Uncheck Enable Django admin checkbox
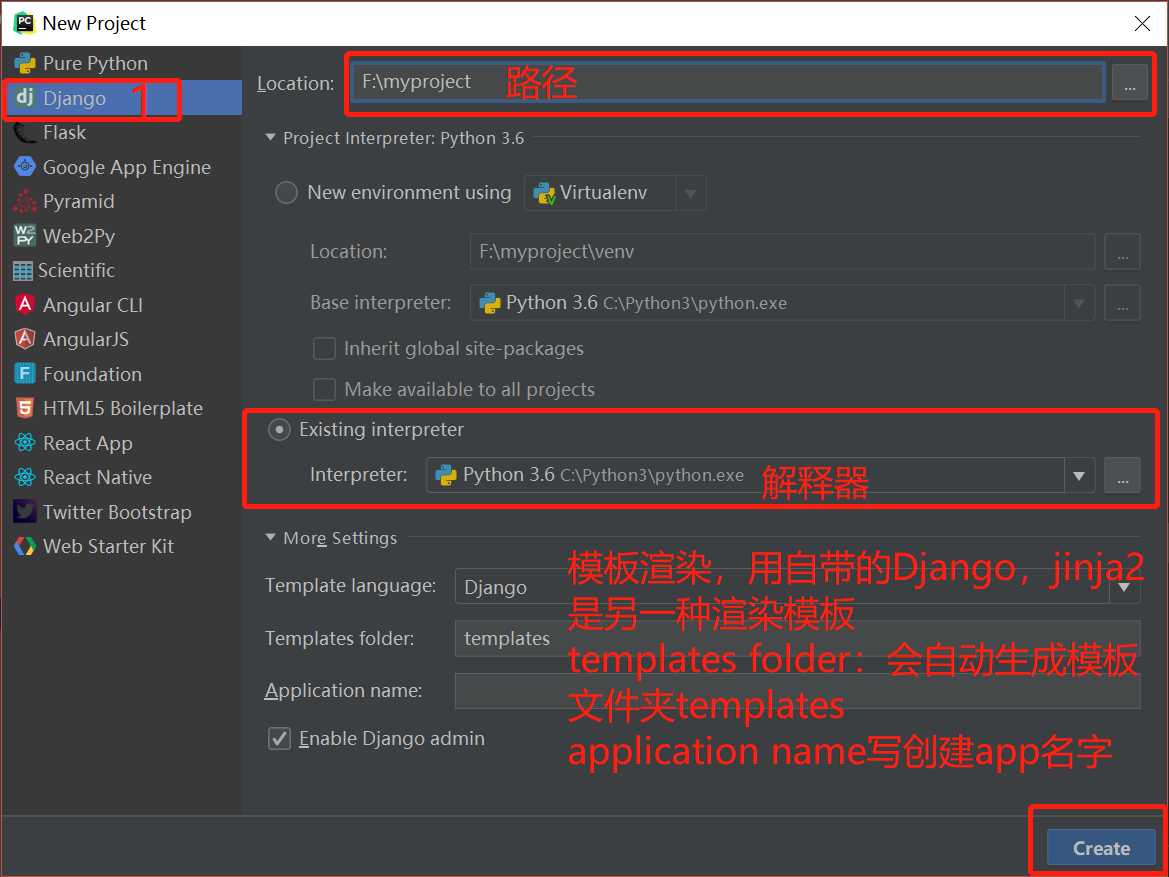This screenshot has width=1169, height=877. point(279,738)
